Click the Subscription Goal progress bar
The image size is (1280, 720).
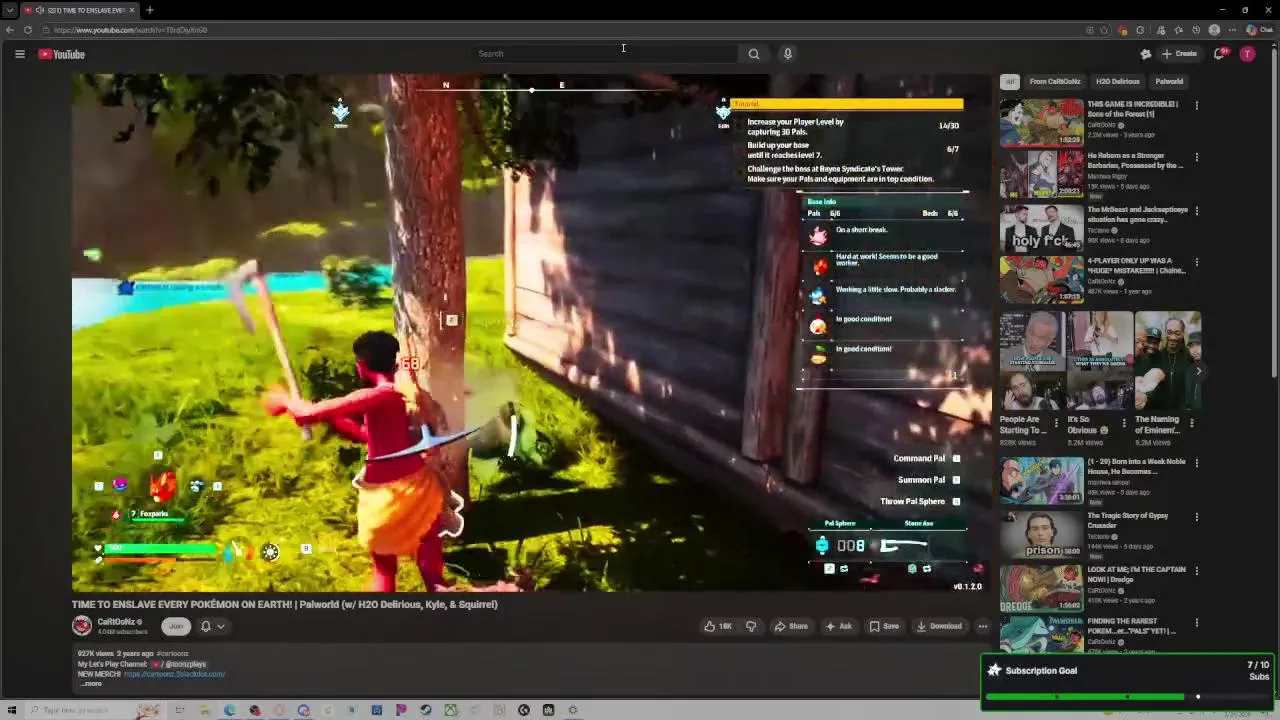click(1128, 696)
